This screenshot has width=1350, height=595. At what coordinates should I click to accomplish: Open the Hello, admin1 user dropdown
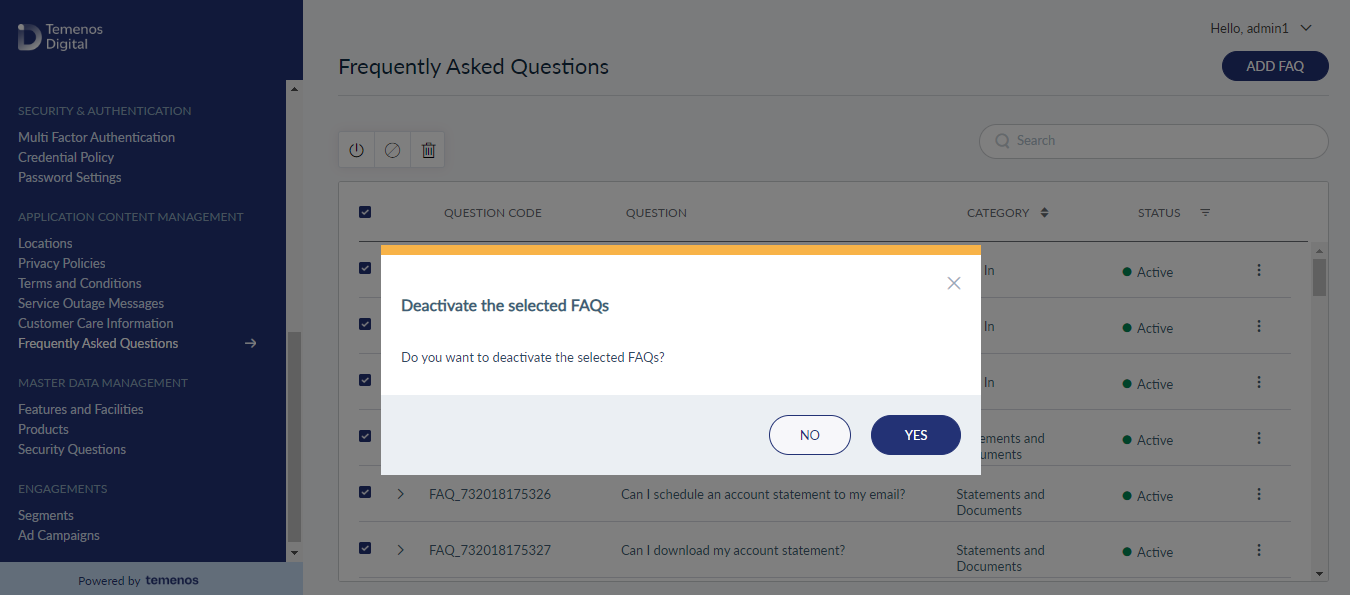click(x=1261, y=29)
